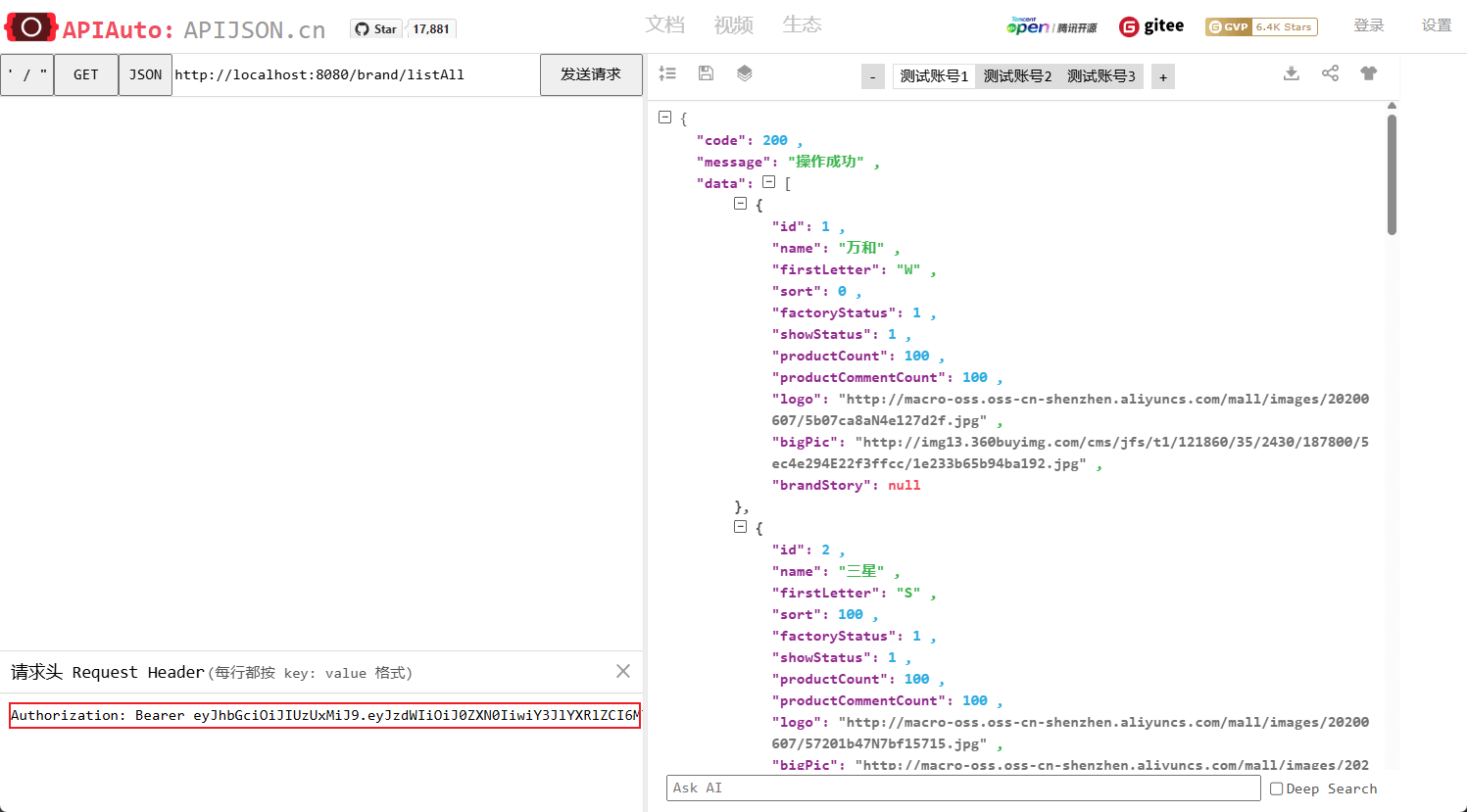Viewport: 1467px width, 812px height.
Task: Collapse the root JSON object
Action: pos(665,118)
